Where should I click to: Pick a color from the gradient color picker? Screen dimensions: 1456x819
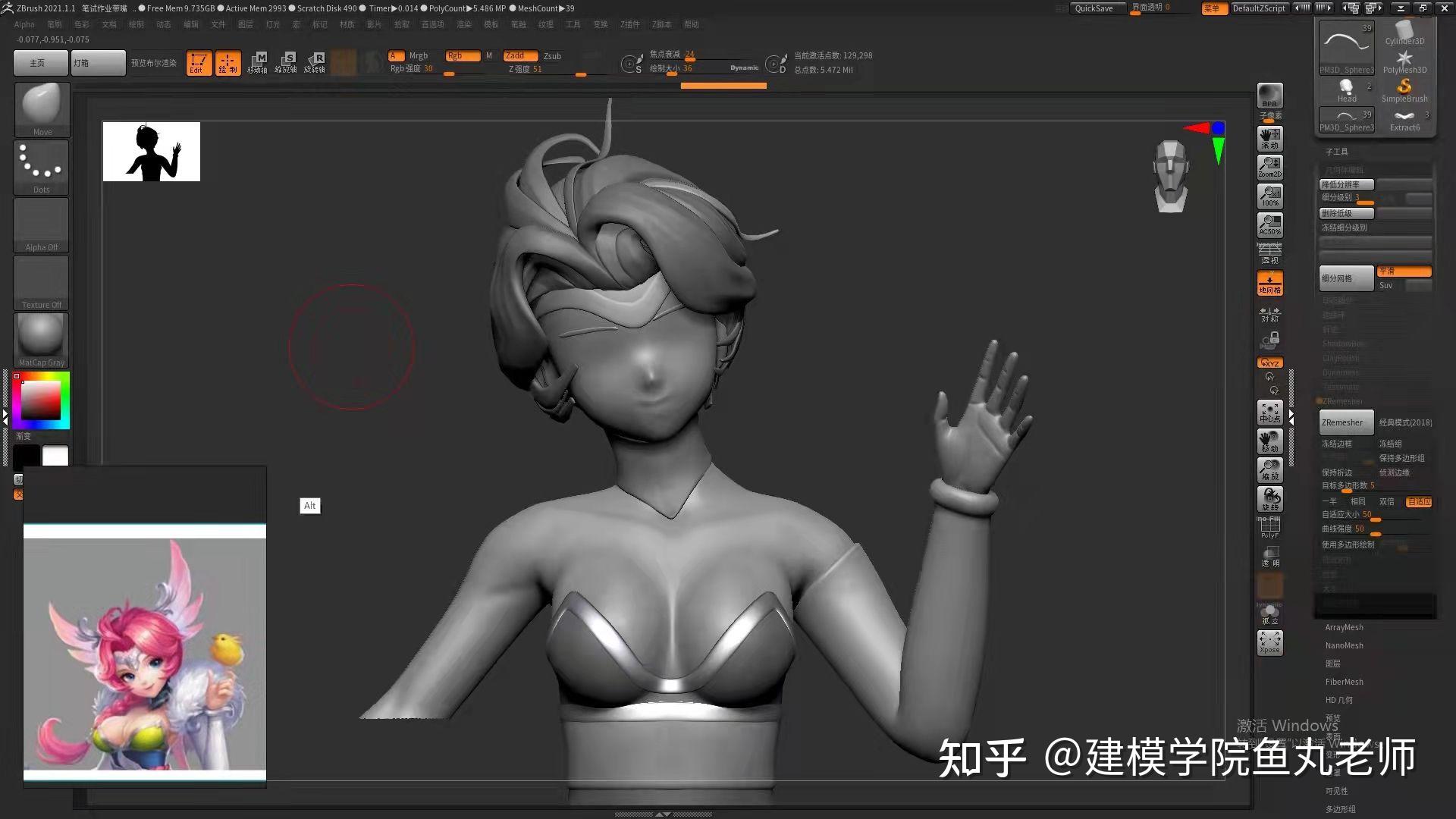tap(41, 400)
